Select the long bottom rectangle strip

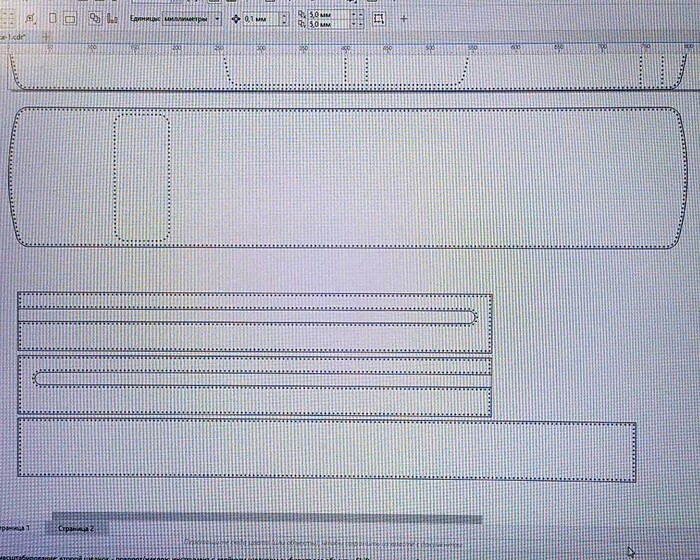pyautogui.click(x=327, y=450)
